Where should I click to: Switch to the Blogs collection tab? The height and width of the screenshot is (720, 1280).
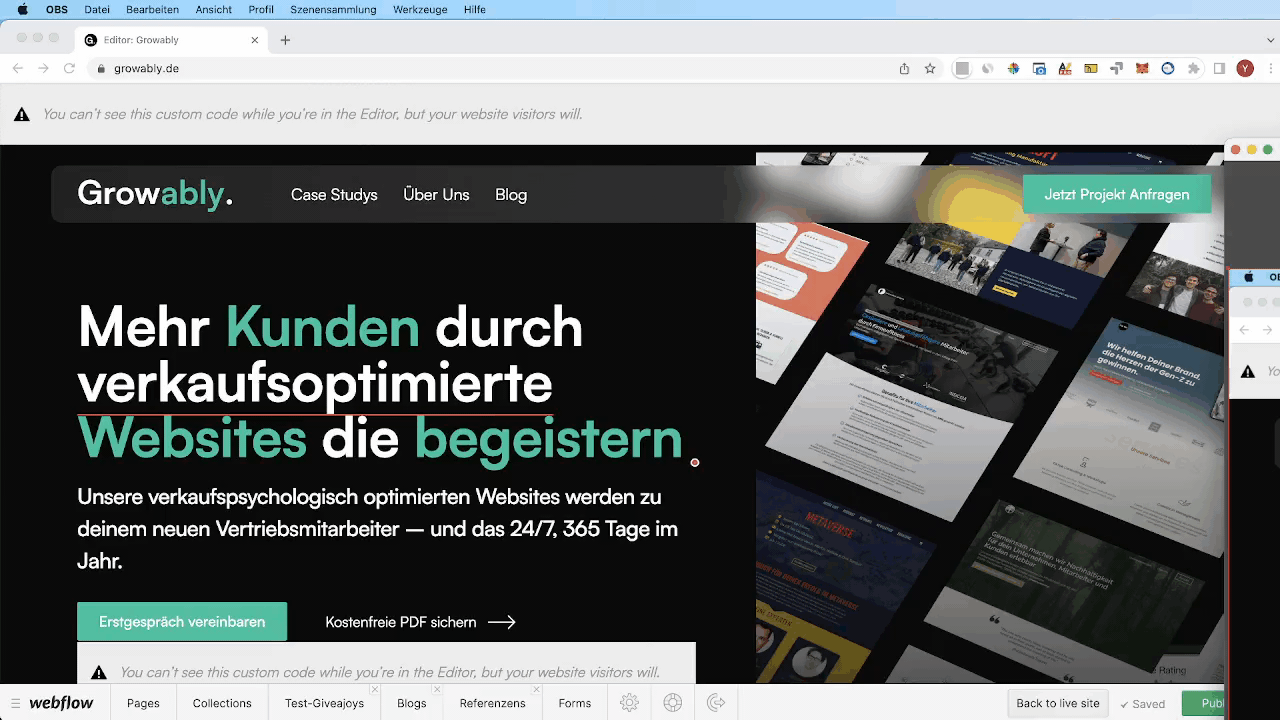(411, 703)
